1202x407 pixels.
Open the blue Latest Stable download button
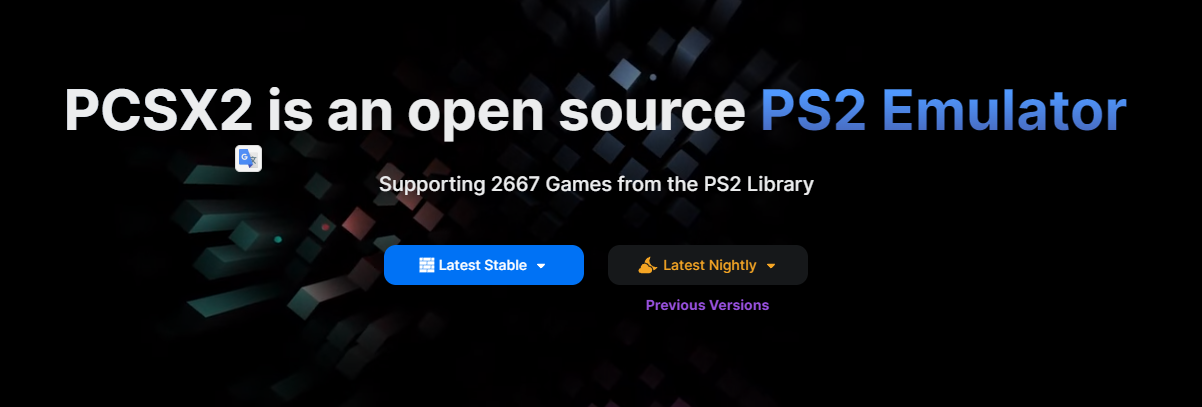pyautogui.click(x=484, y=265)
